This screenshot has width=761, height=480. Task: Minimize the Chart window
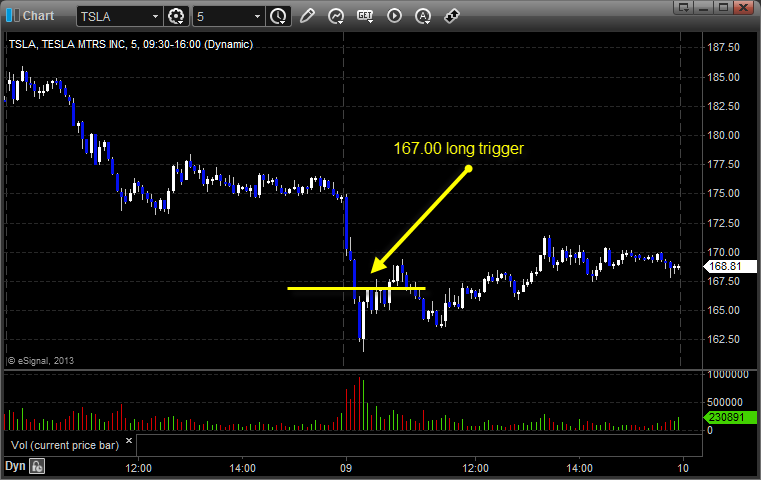click(x=704, y=7)
